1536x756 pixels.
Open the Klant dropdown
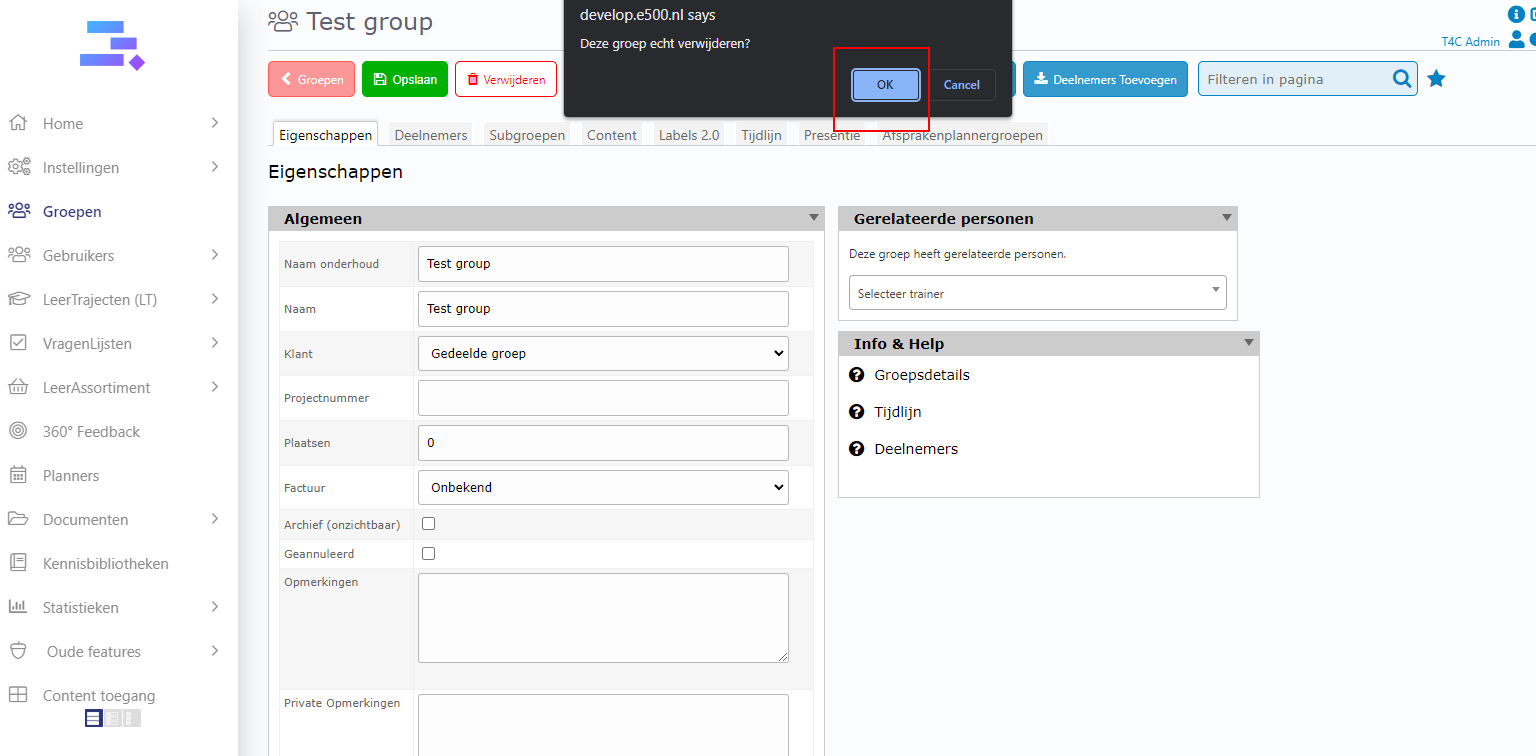click(x=602, y=353)
